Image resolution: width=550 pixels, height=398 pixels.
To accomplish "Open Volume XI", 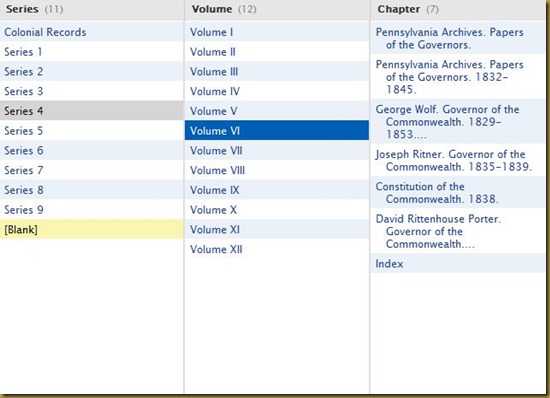I will pos(277,229).
